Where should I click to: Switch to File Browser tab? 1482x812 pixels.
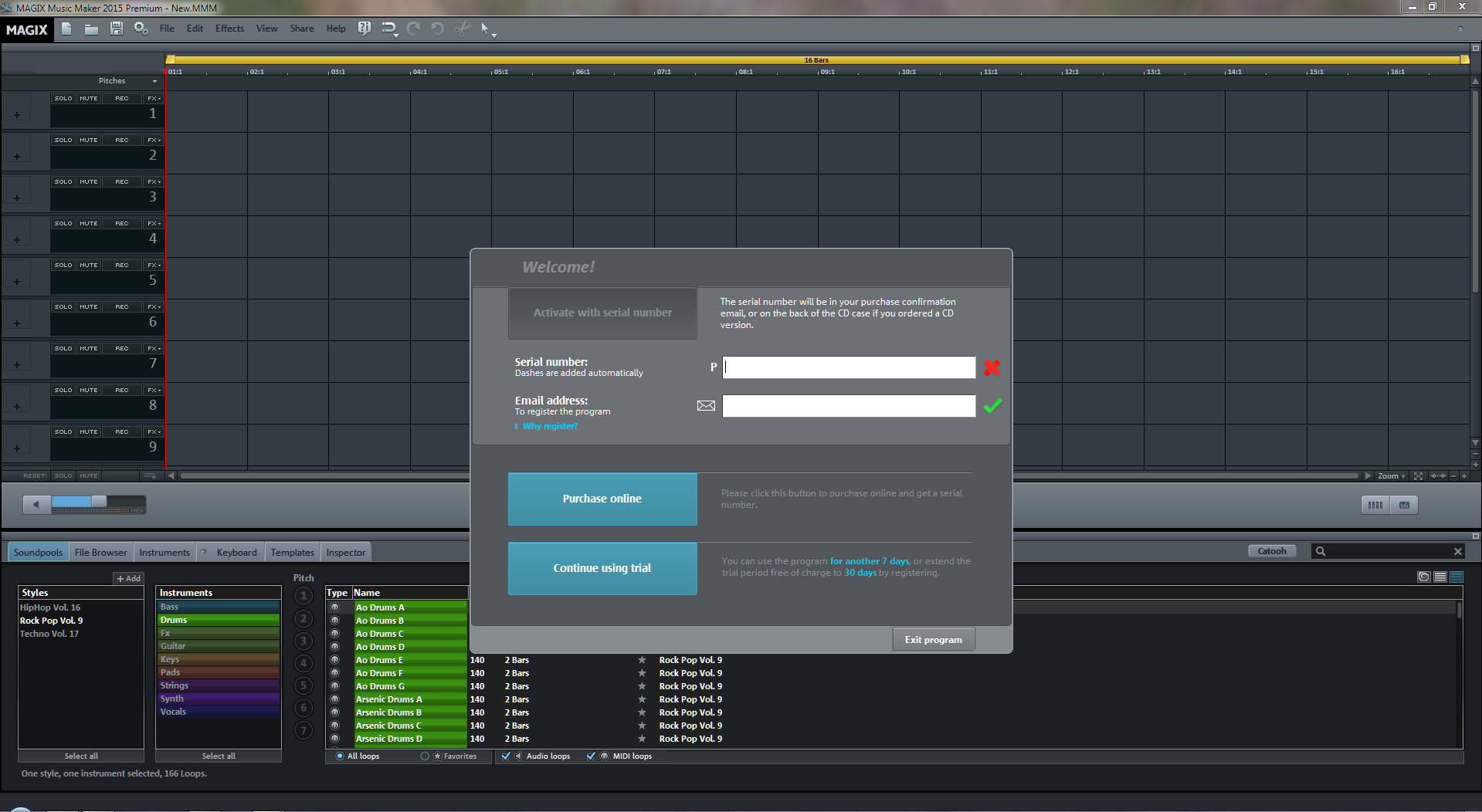click(x=100, y=552)
